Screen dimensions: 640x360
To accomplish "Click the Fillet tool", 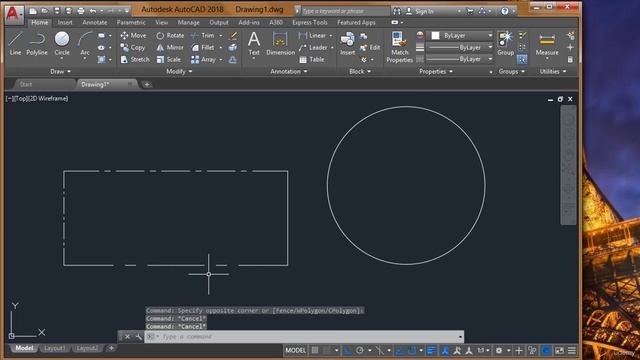I will point(203,47).
